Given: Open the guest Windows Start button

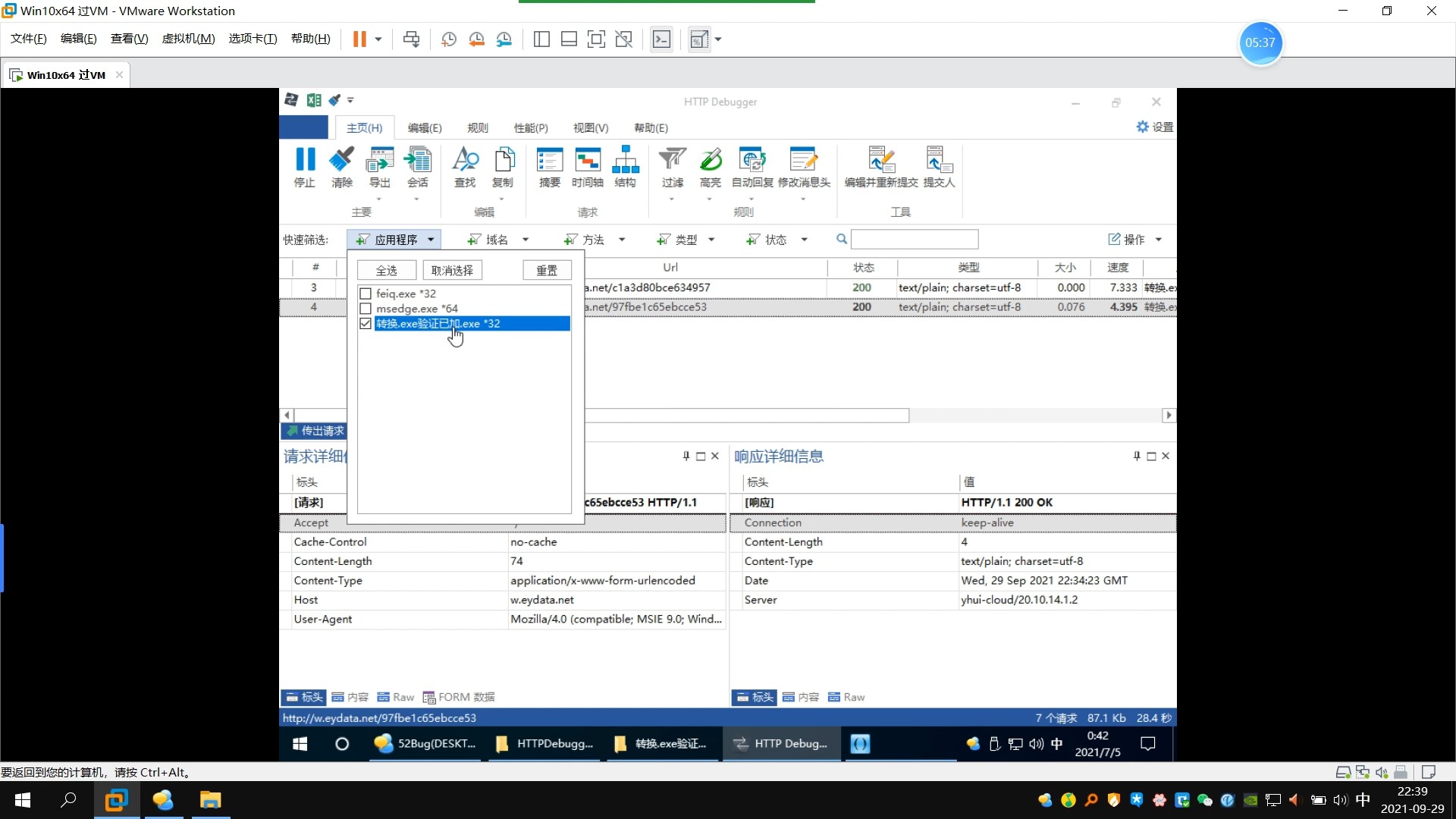Looking at the screenshot, I should click(x=300, y=744).
